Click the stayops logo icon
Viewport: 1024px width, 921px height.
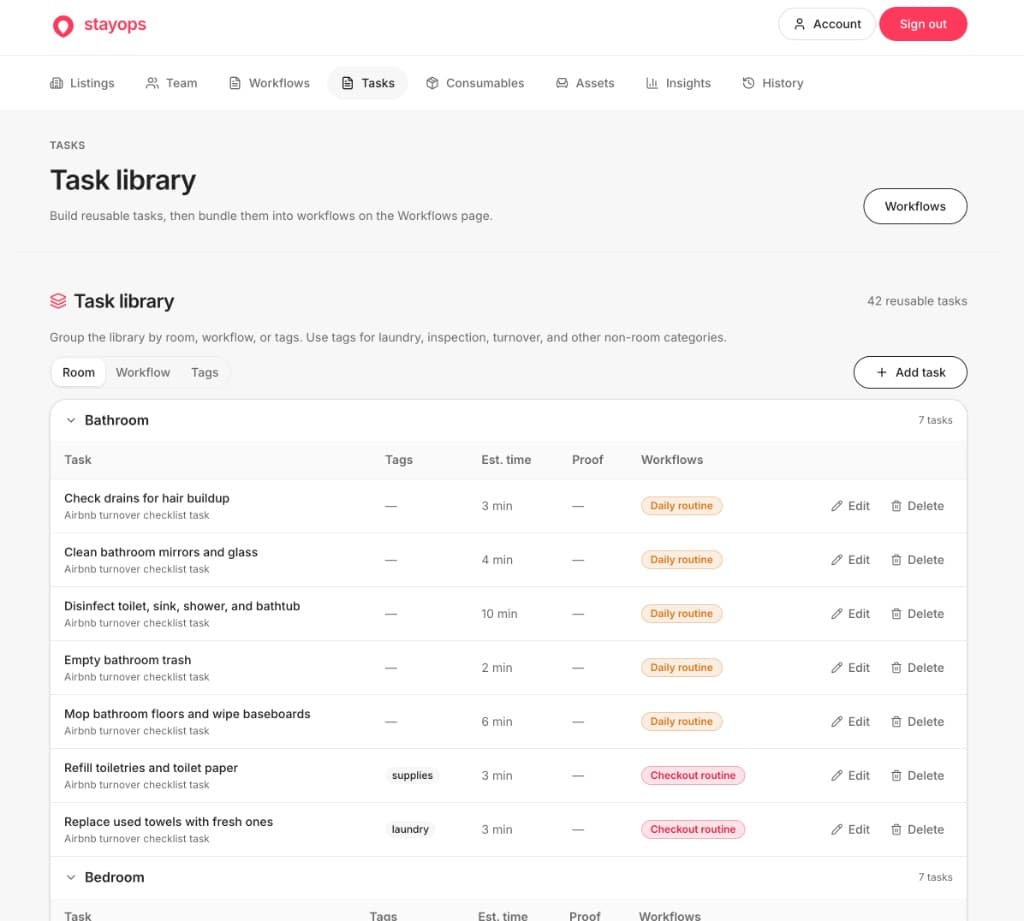tap(63, 25)
